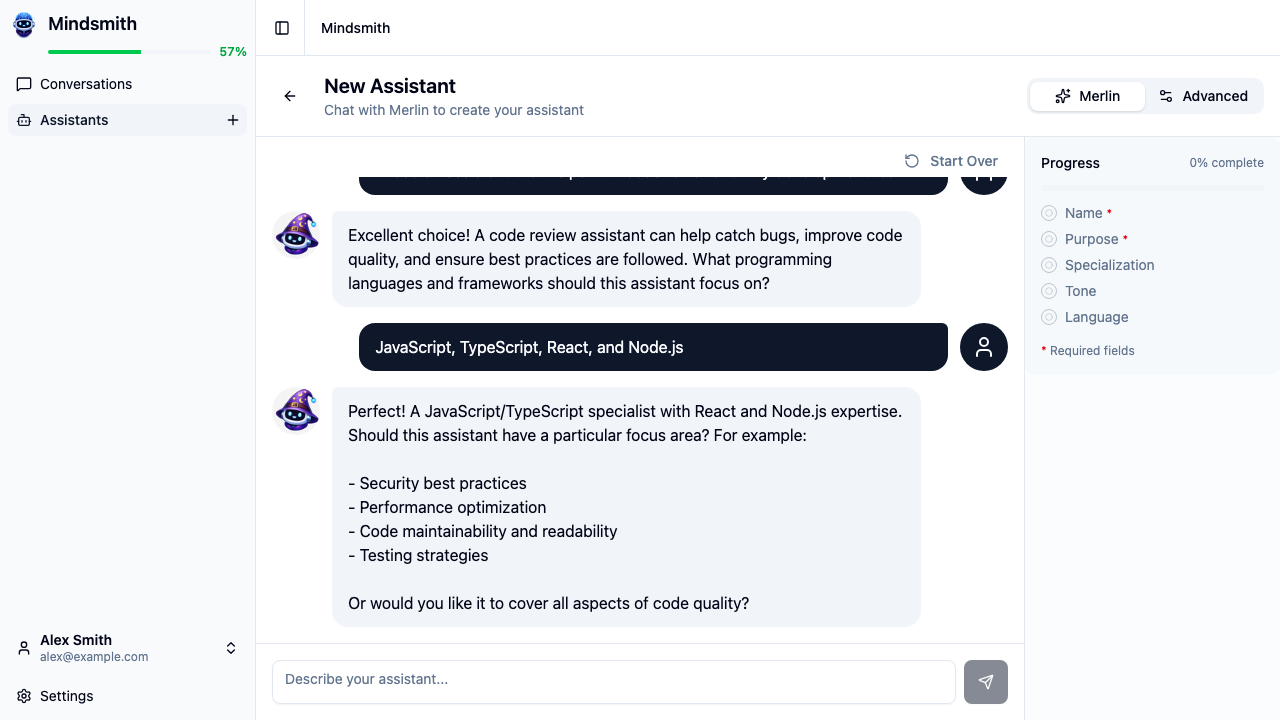This screenshot has height=720, width=1280.
Task: Click the Mindsmith logo icon
Action: (x=23, y=25)
